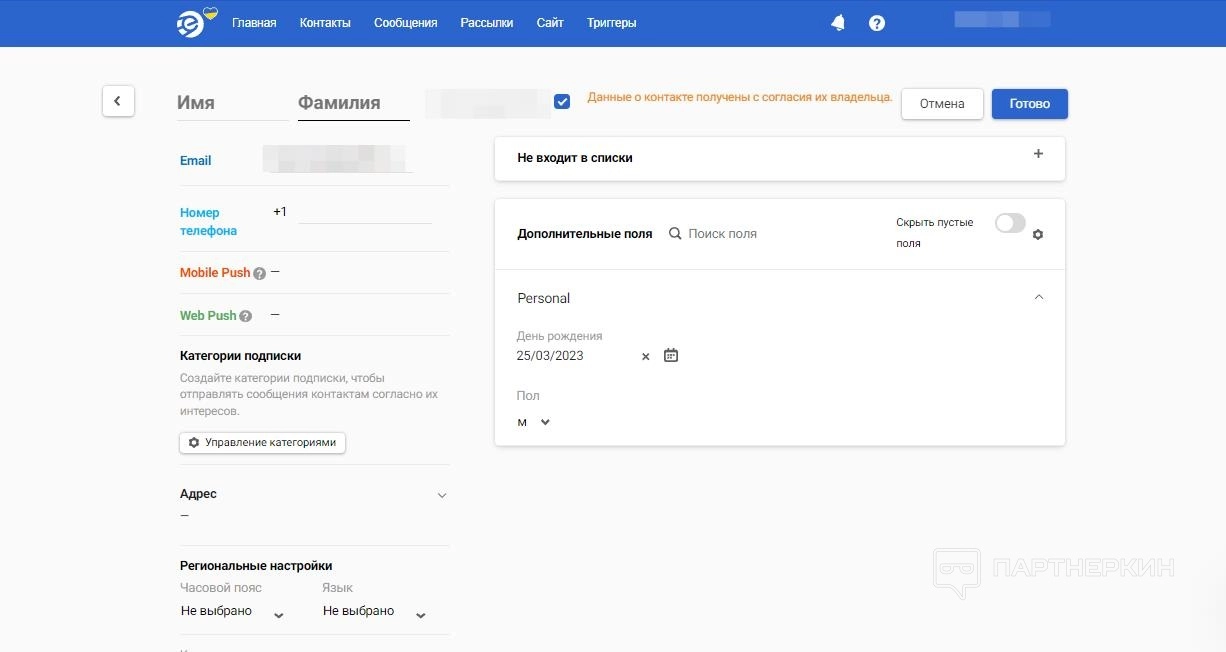The height and width of the screenshot is (652, 1226).
Task: Click the field search input
Action: pos(760,234)
